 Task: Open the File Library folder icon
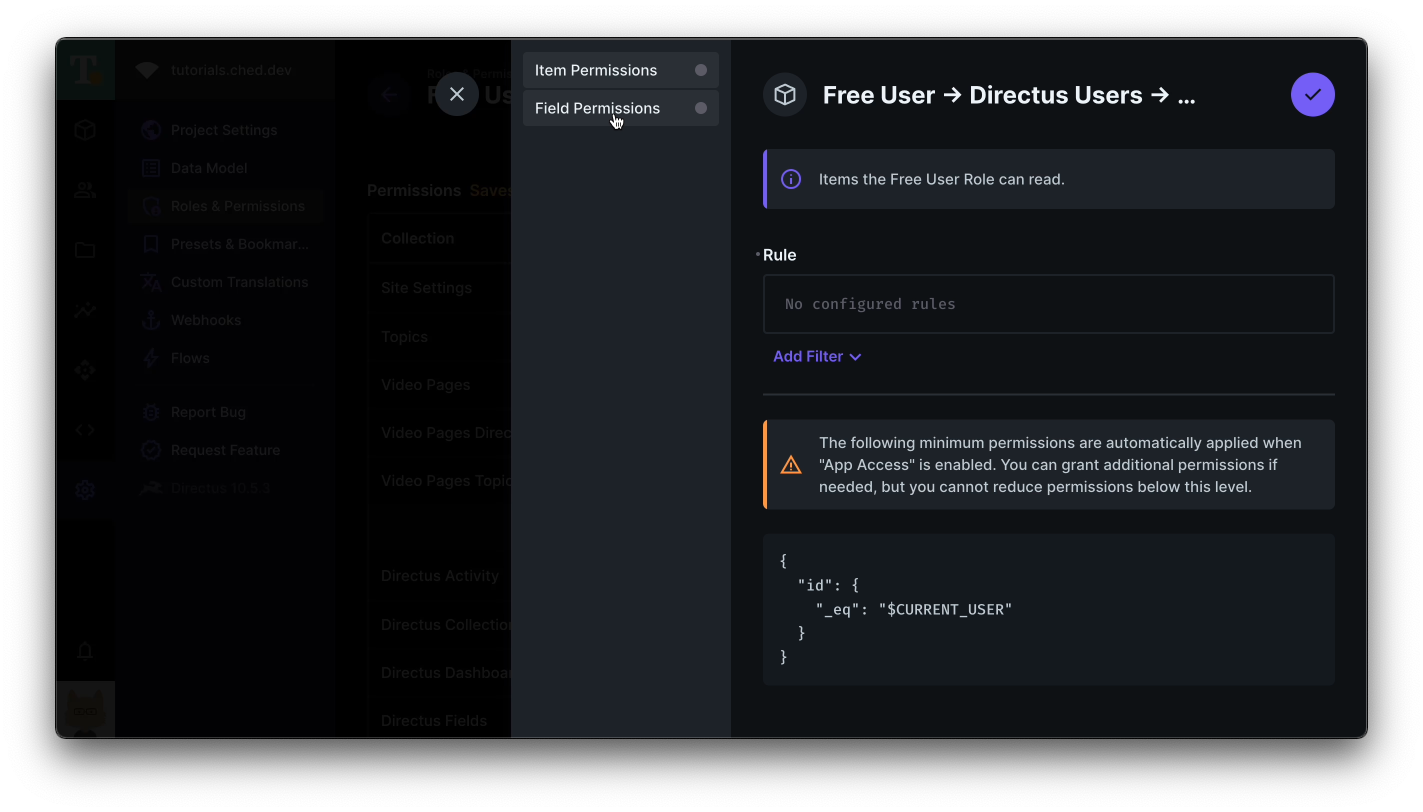tap(85, 249)
